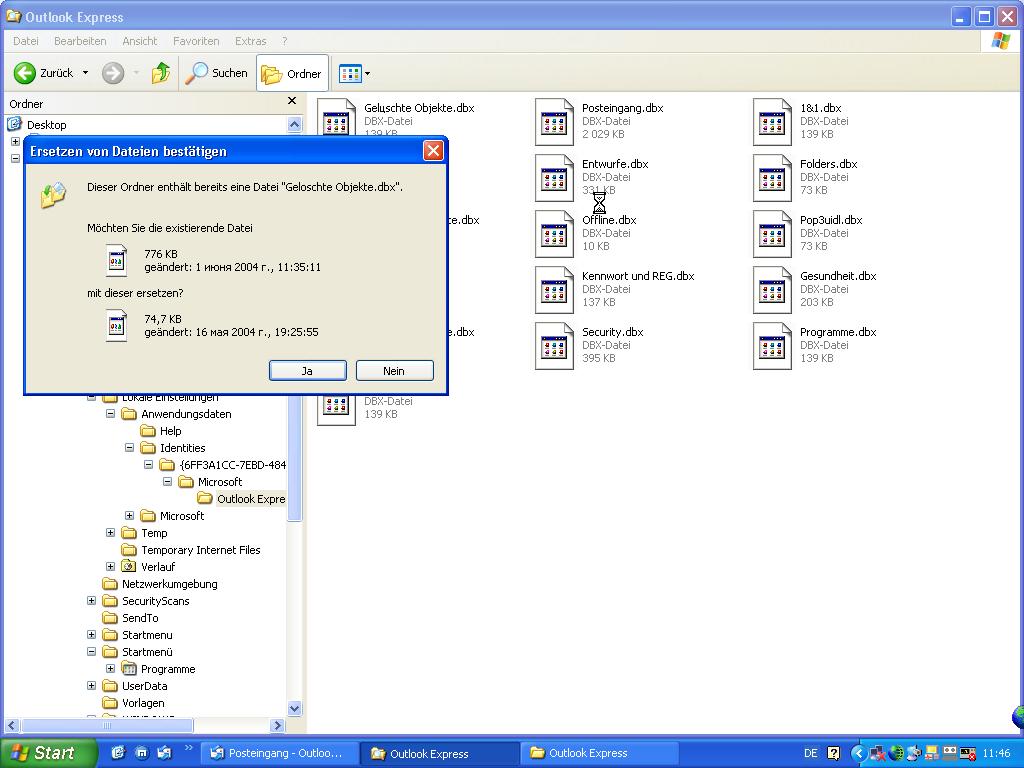Select the Folders.dbx file icon
Screen dimensions: 1024x768
coord(773,178)
